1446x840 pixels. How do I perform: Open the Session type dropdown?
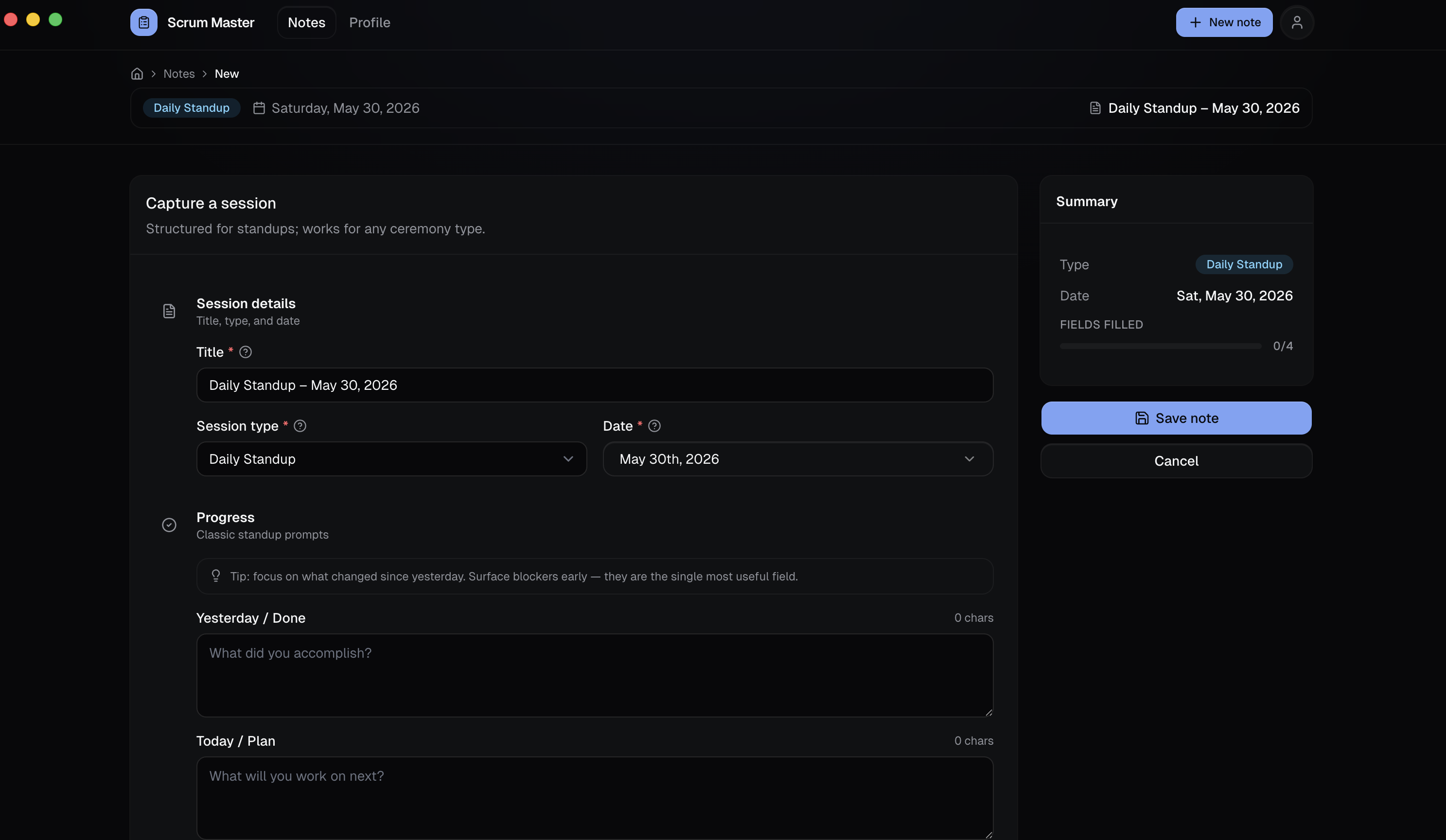(x=391, y=458)
